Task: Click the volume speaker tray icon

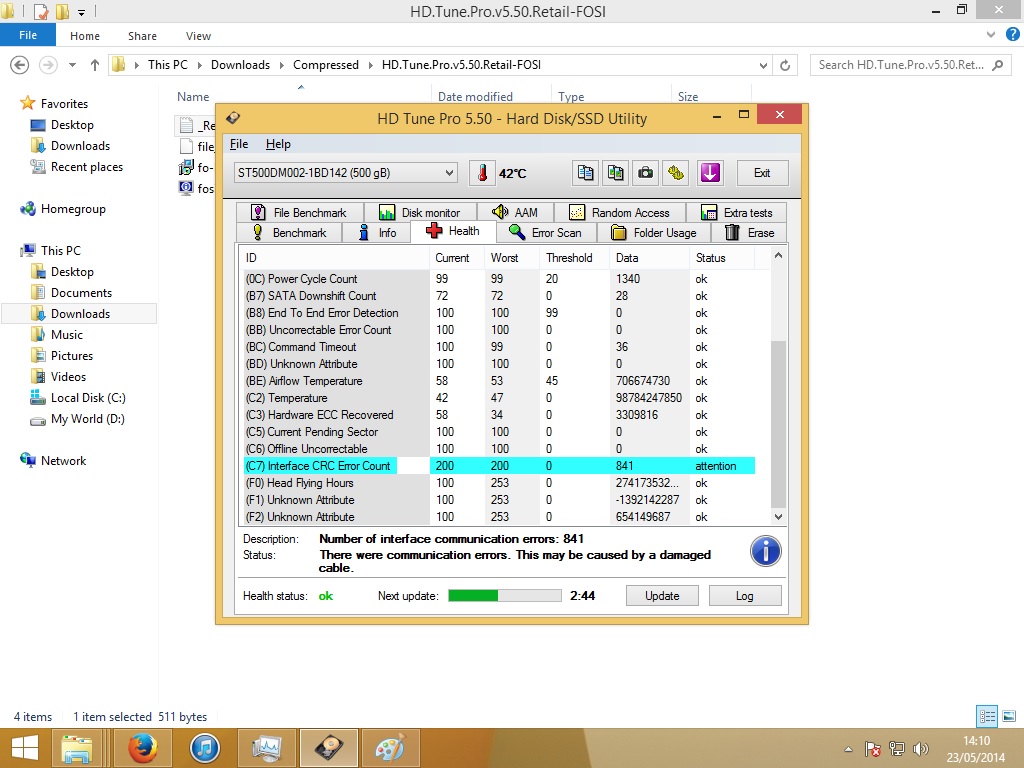Action: 921,749
